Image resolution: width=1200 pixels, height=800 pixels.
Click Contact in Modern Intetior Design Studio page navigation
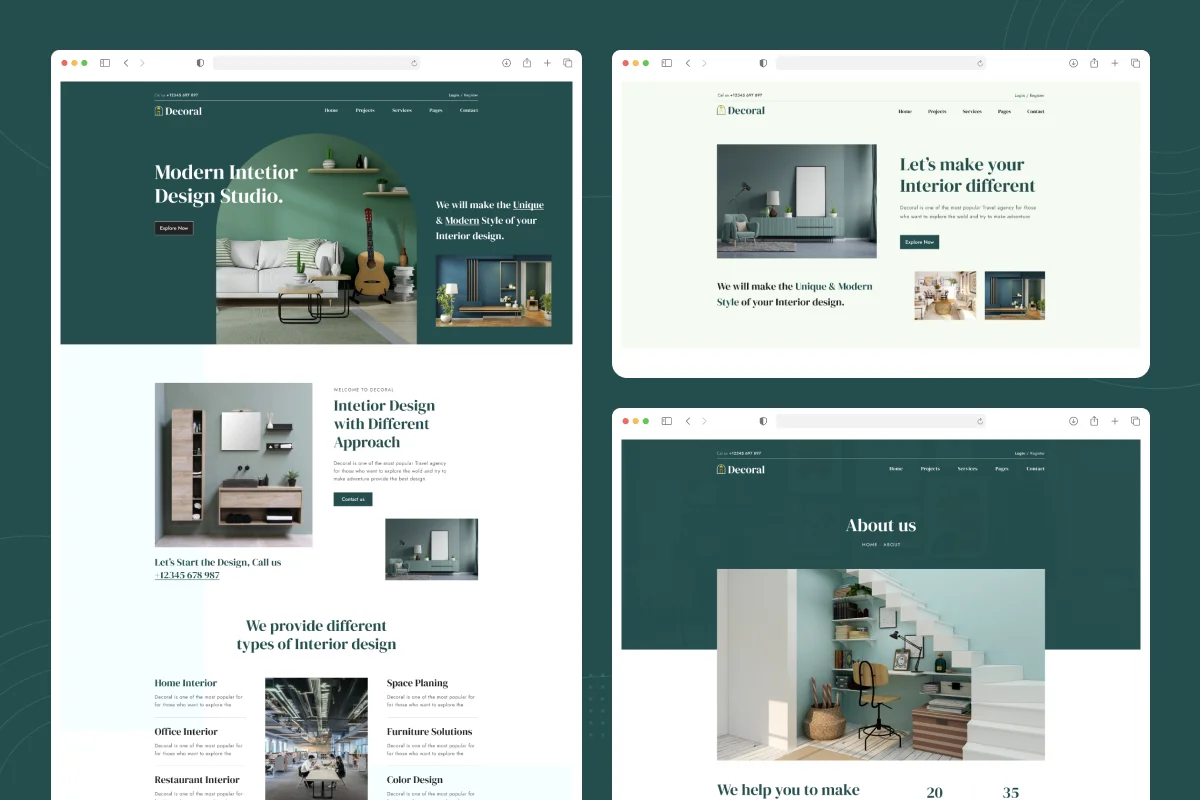[468, 110]
